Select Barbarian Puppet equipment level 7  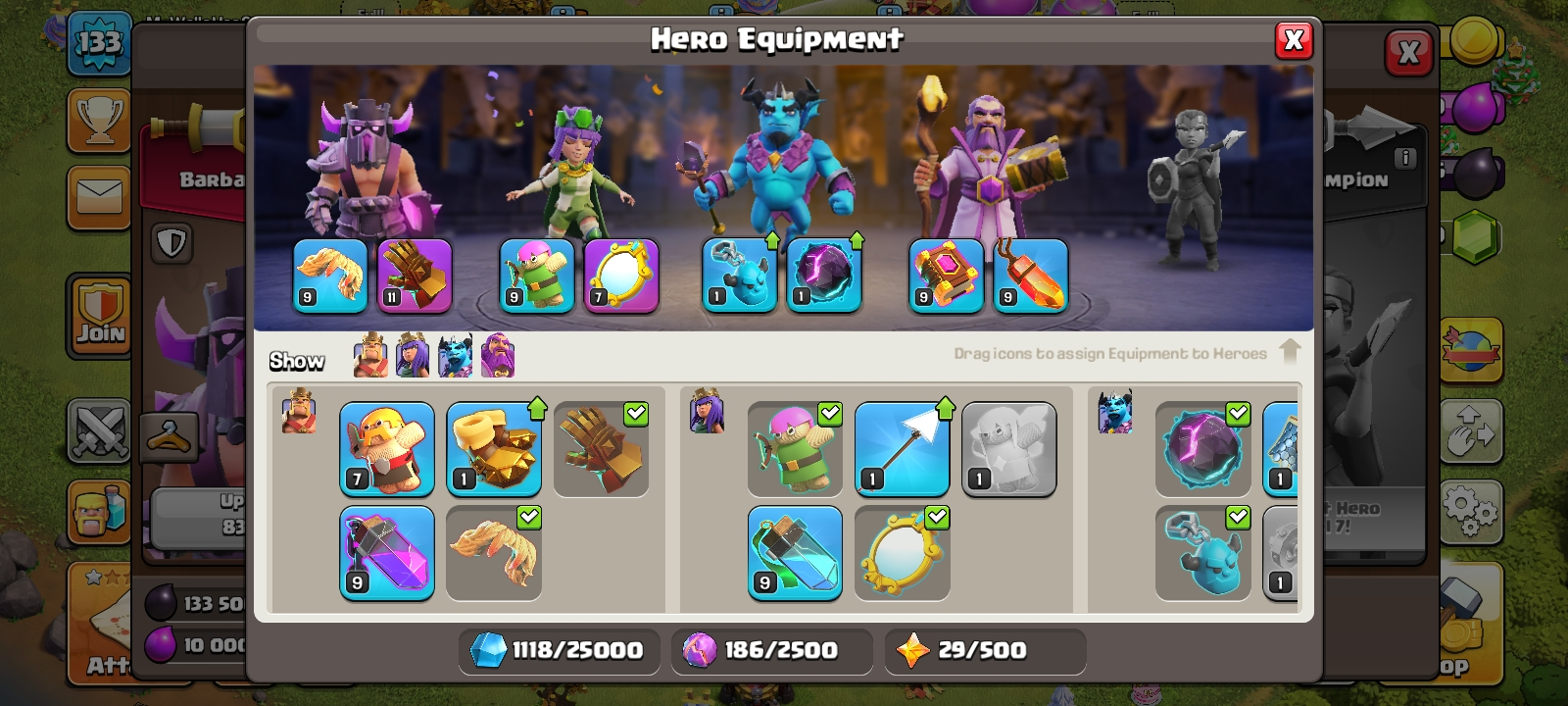click(387, 449)
